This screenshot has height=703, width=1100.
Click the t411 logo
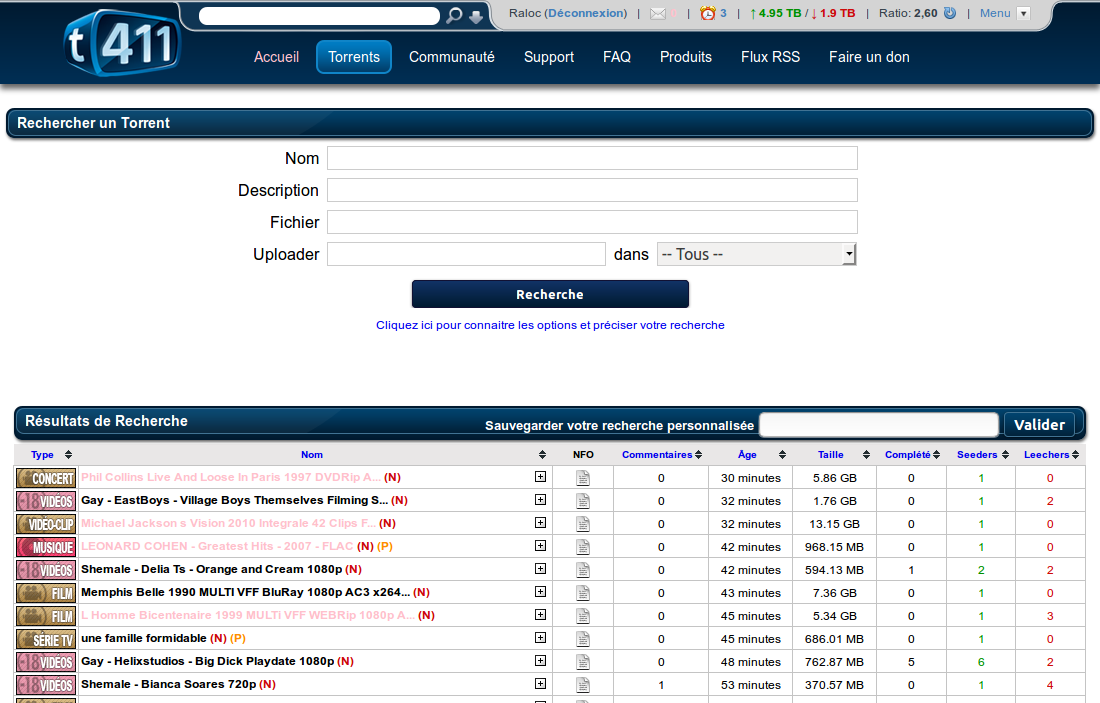point(122,42)
